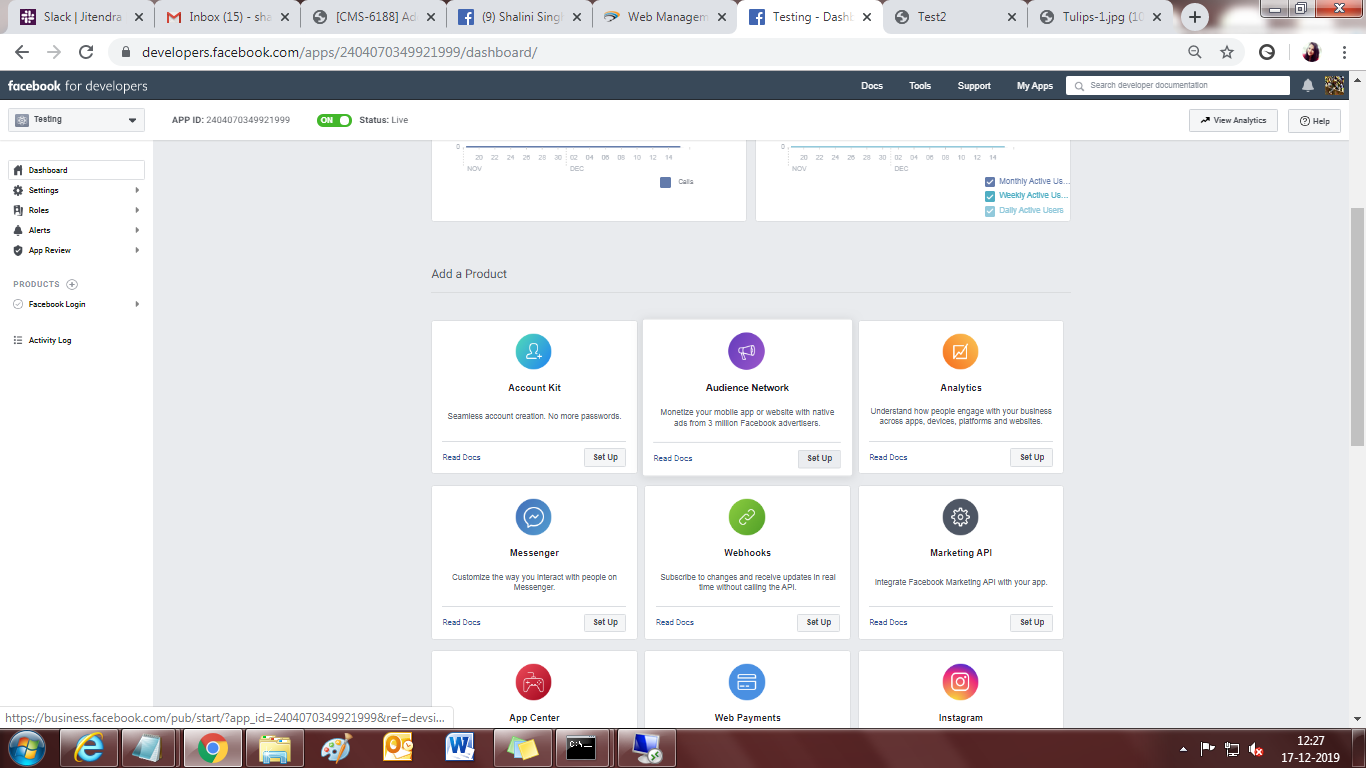Open the Support menu

click(974, 86)
